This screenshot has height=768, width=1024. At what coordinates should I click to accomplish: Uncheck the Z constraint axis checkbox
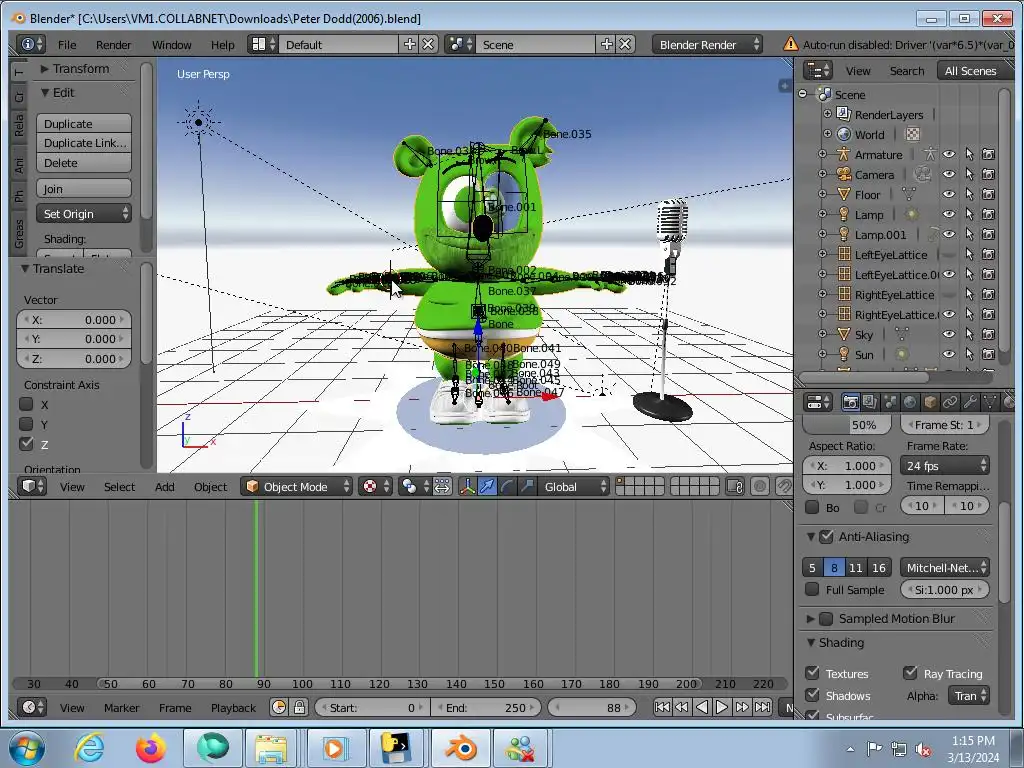26,443
